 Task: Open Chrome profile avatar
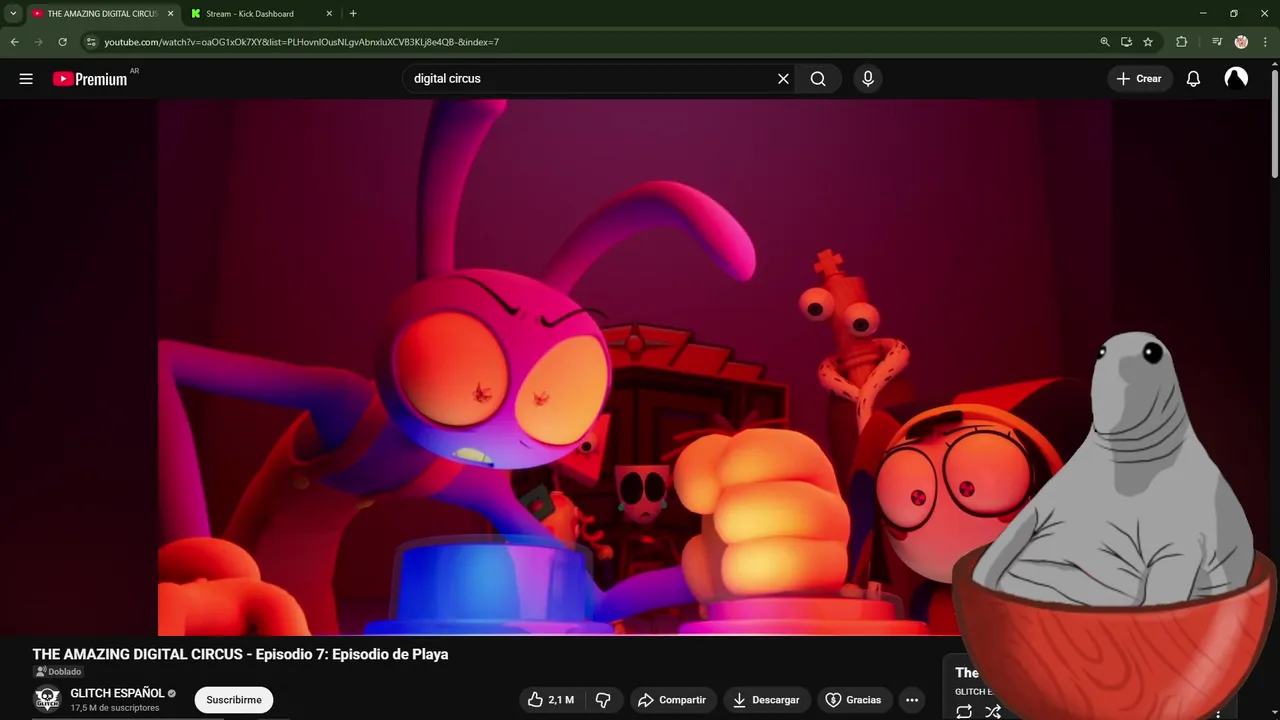pos(1241,42)
